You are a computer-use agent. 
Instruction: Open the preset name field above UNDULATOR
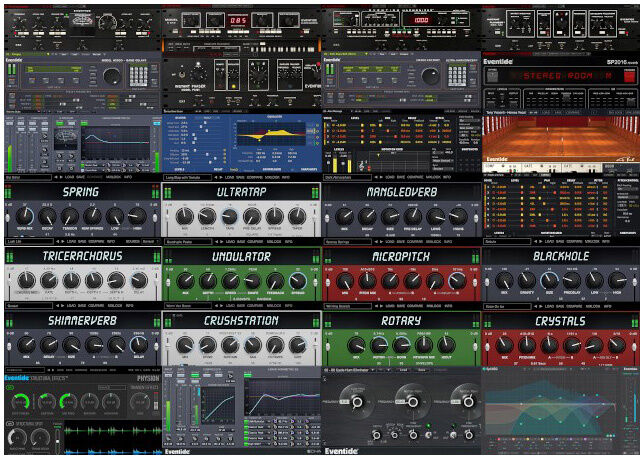(188, 242)
